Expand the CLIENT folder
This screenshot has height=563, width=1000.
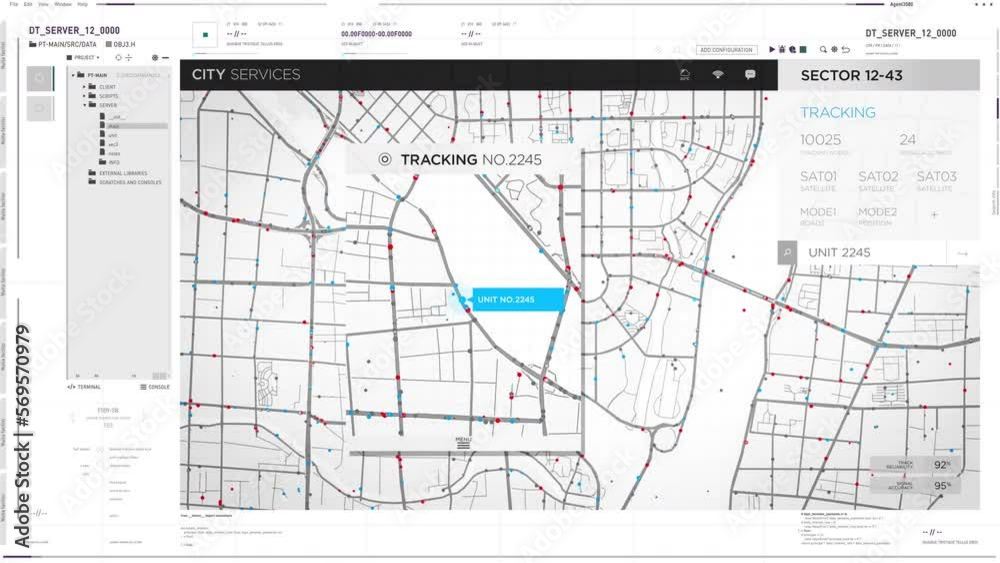84,87
